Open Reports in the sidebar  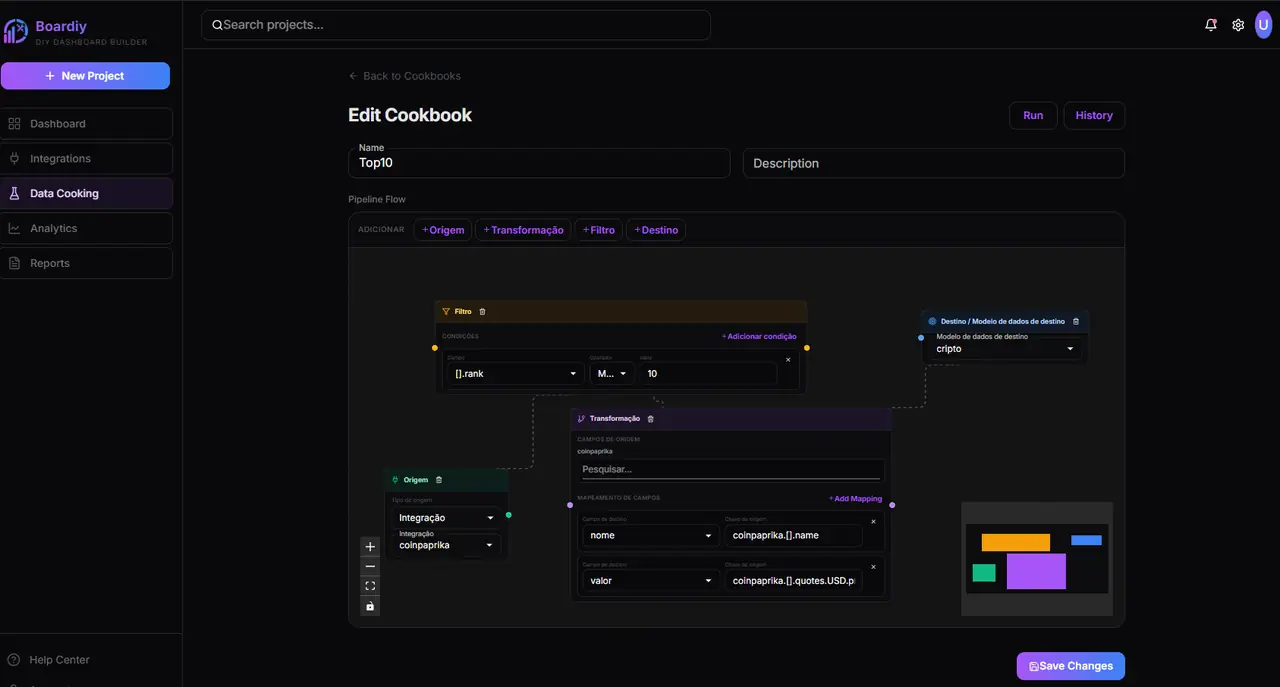86,264
